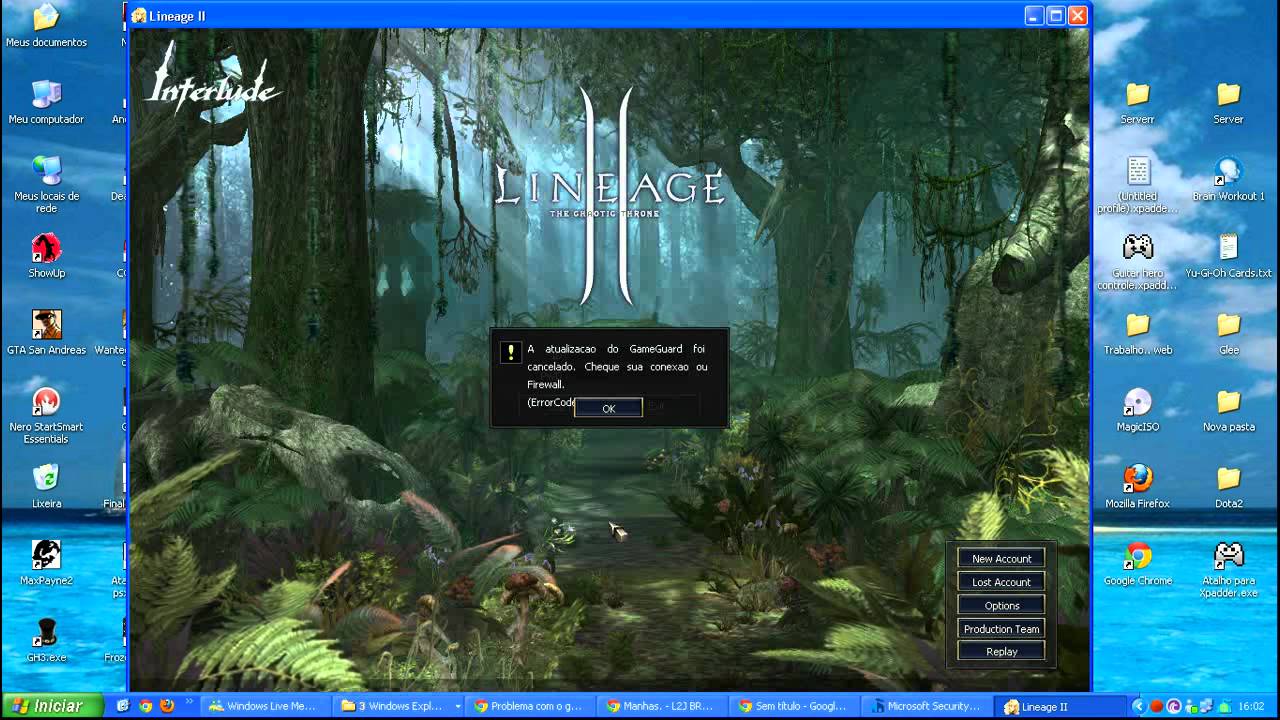
Task: Open Trabalho web folder
Action: pos(1137,334)
